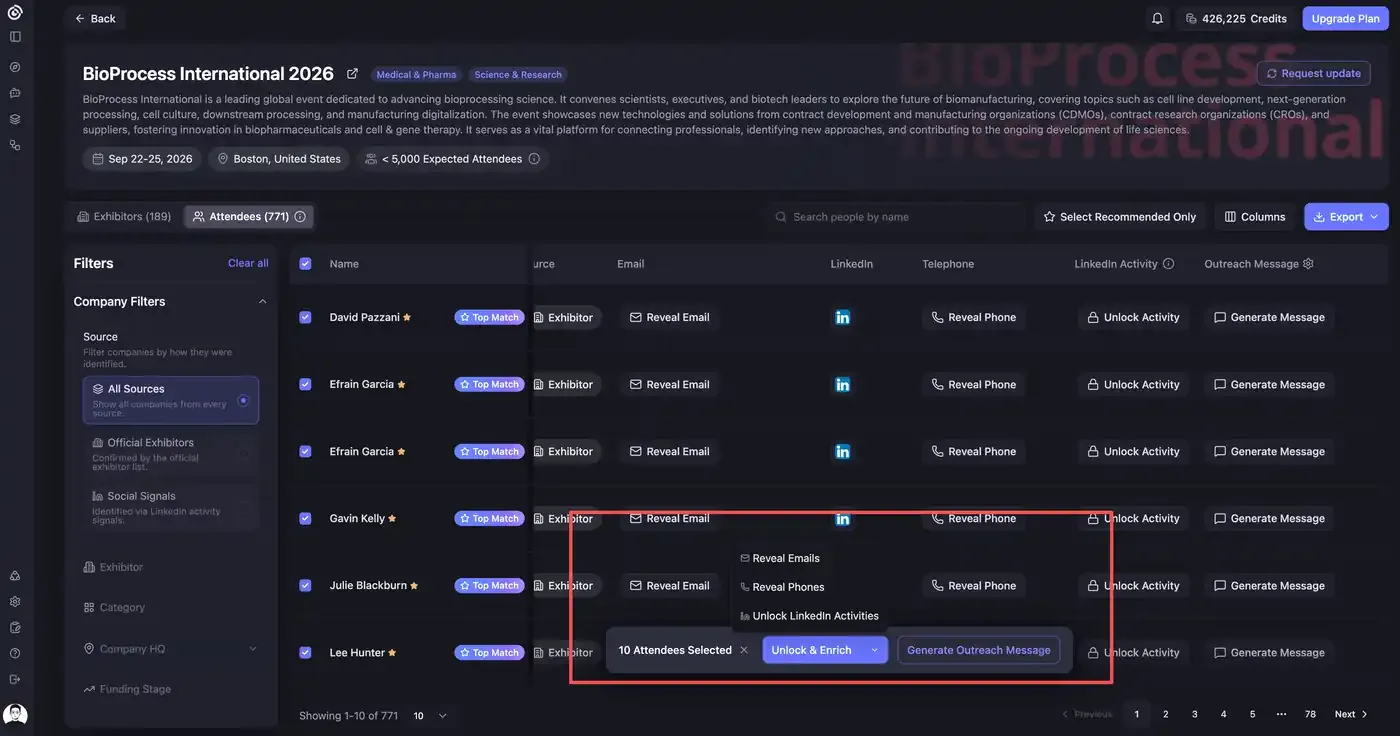Viewport: 1400px width, 736px height.
Task: Click star next to David Pazzani
Action: (407, 317)
